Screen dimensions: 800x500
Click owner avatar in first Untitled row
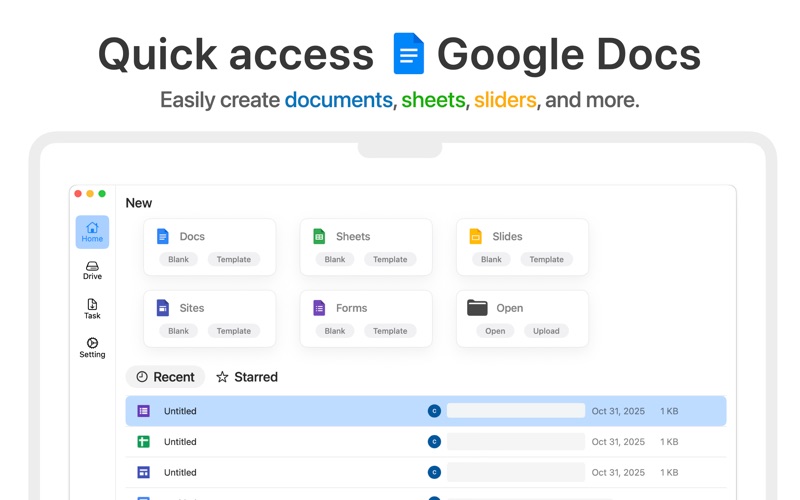(x=434, y=411)
